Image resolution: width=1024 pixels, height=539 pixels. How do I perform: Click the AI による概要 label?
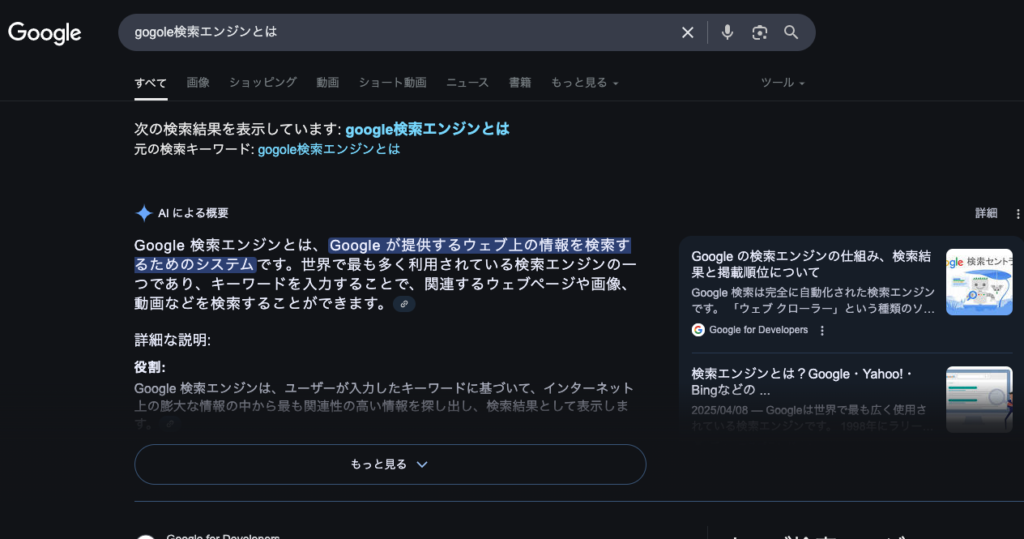(193, 214)
